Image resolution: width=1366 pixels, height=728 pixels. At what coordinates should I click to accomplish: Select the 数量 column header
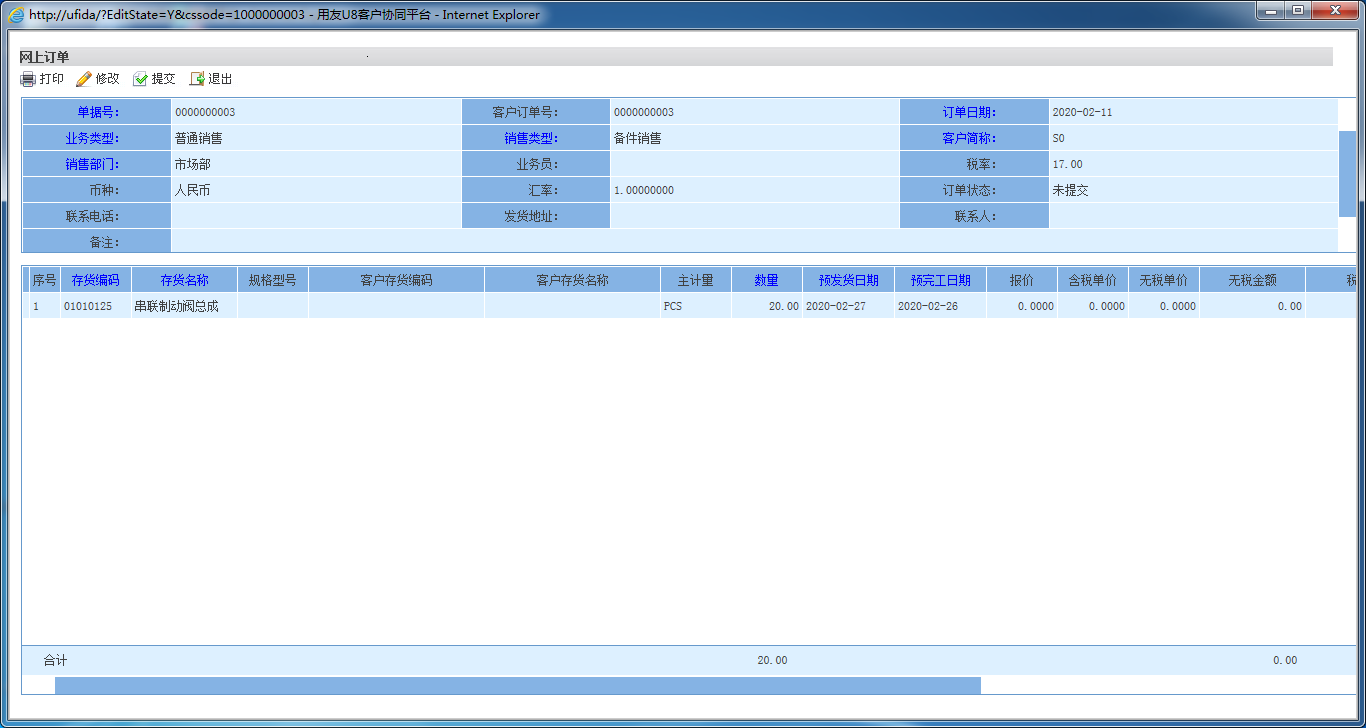coord(766,280)
